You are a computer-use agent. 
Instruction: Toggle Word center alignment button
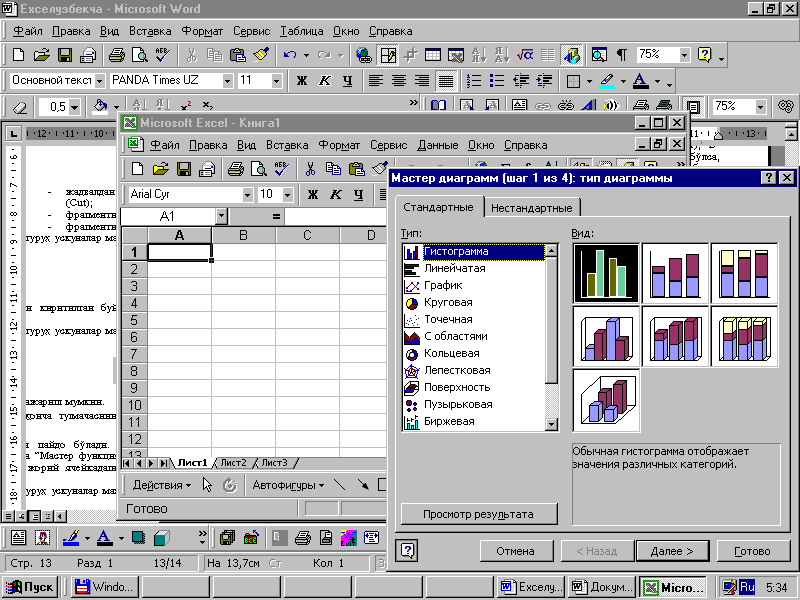click(399, 81)
